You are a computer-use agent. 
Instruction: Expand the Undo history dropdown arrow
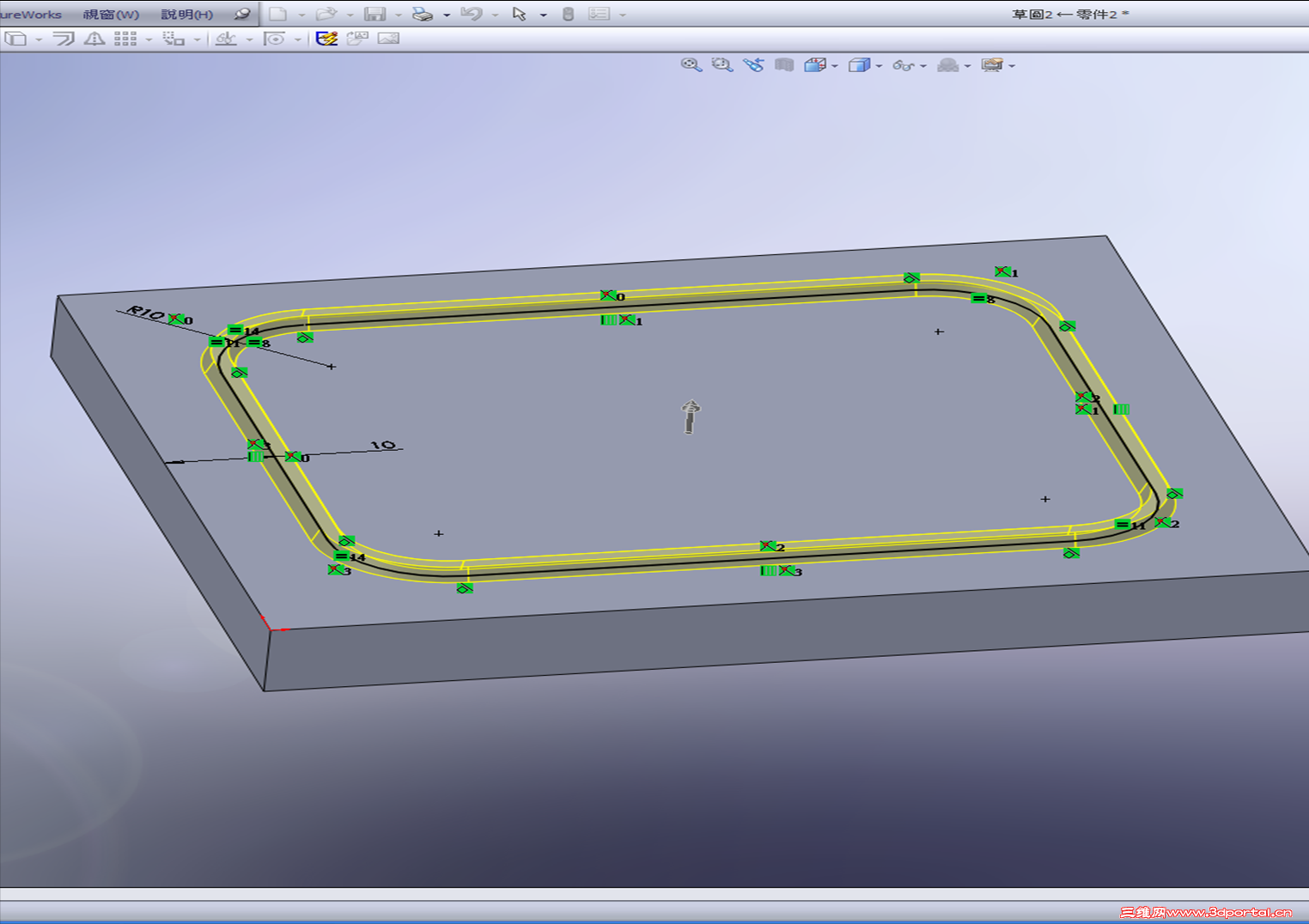pyautogui.click(x=495, y=15)
